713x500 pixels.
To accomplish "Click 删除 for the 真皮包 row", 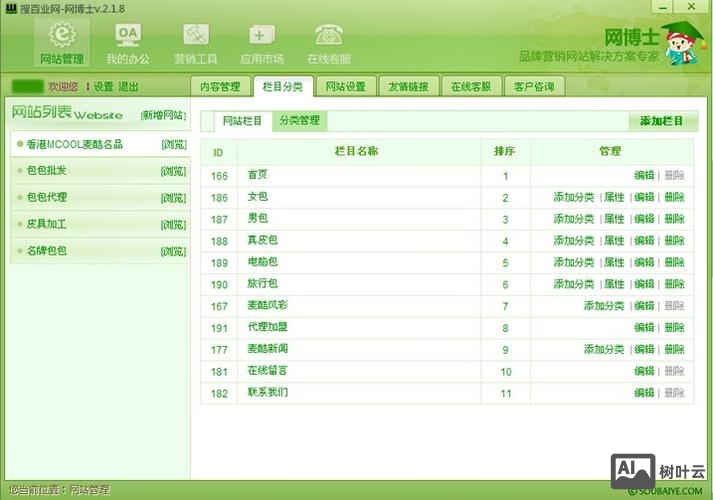I will click(674, 241).
